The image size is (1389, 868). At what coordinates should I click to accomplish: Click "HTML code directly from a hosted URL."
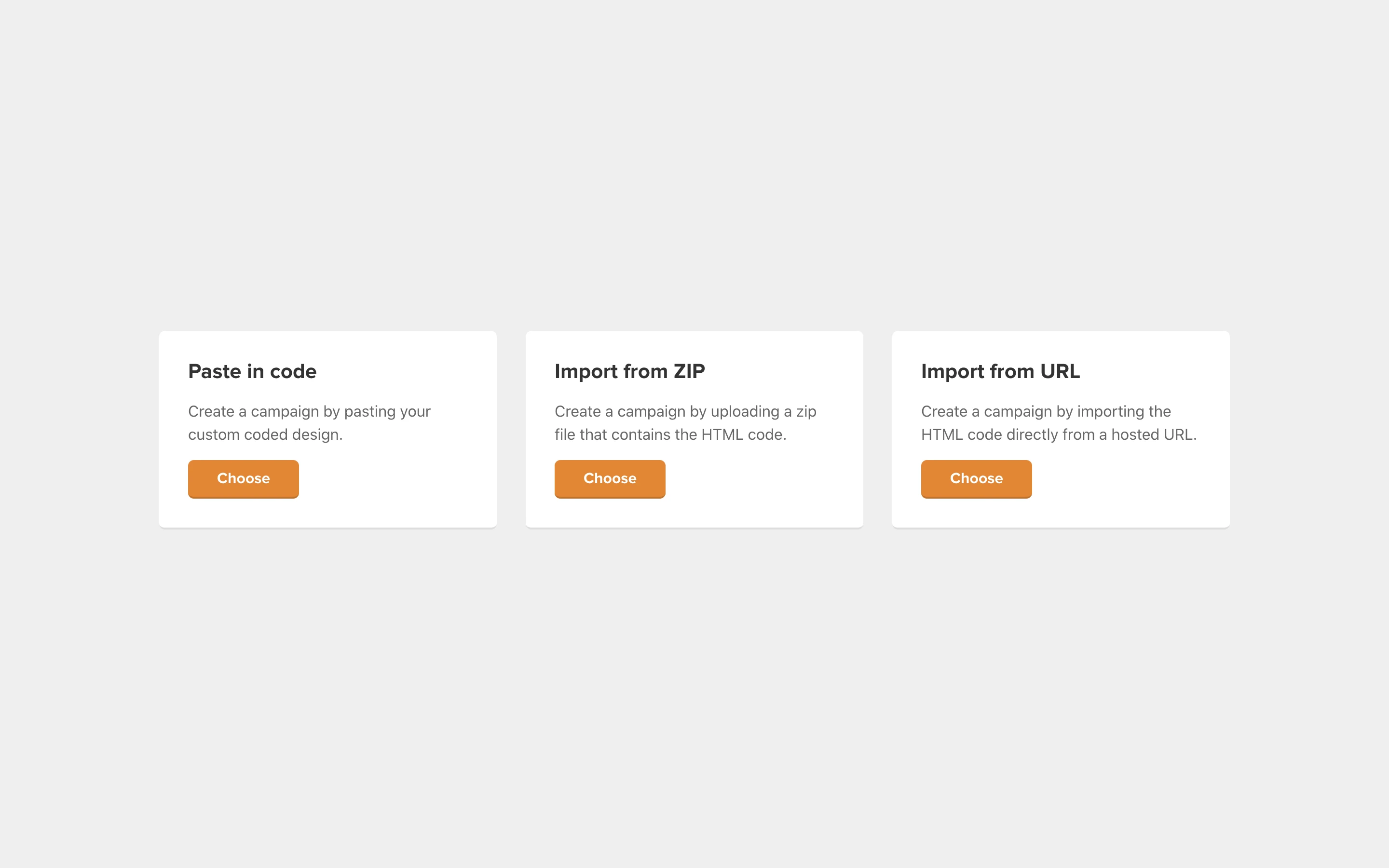pos(1059,434)
